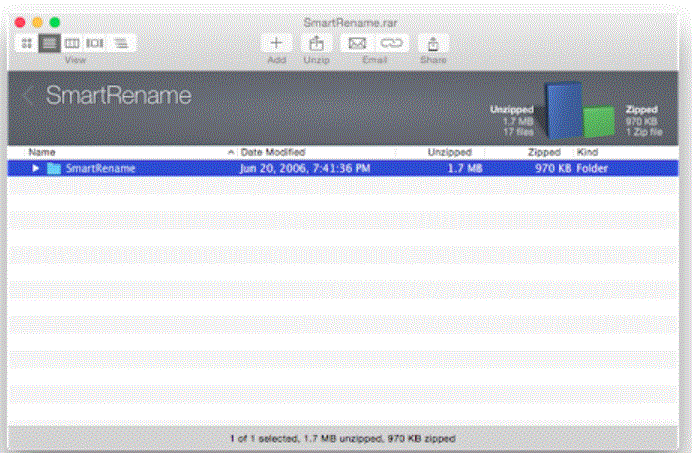The height and width of the screenshot is (460, 692).
Task: Minimize window with yellow button
Action: pyautogui.click(x=38, y=22)
